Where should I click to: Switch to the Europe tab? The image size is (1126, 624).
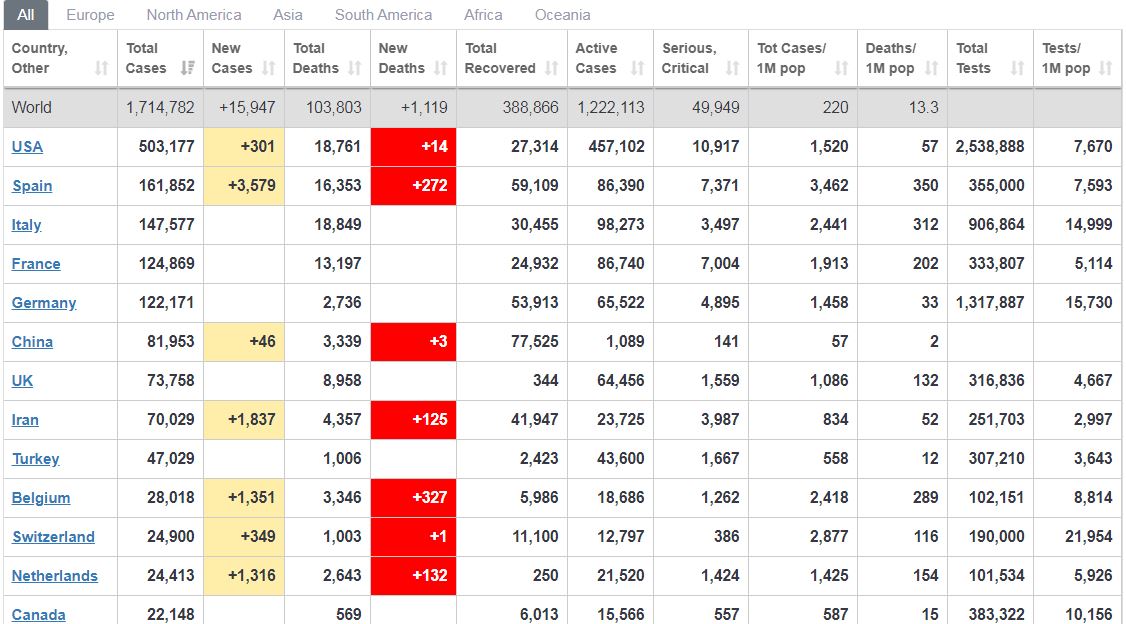[90, 15]
